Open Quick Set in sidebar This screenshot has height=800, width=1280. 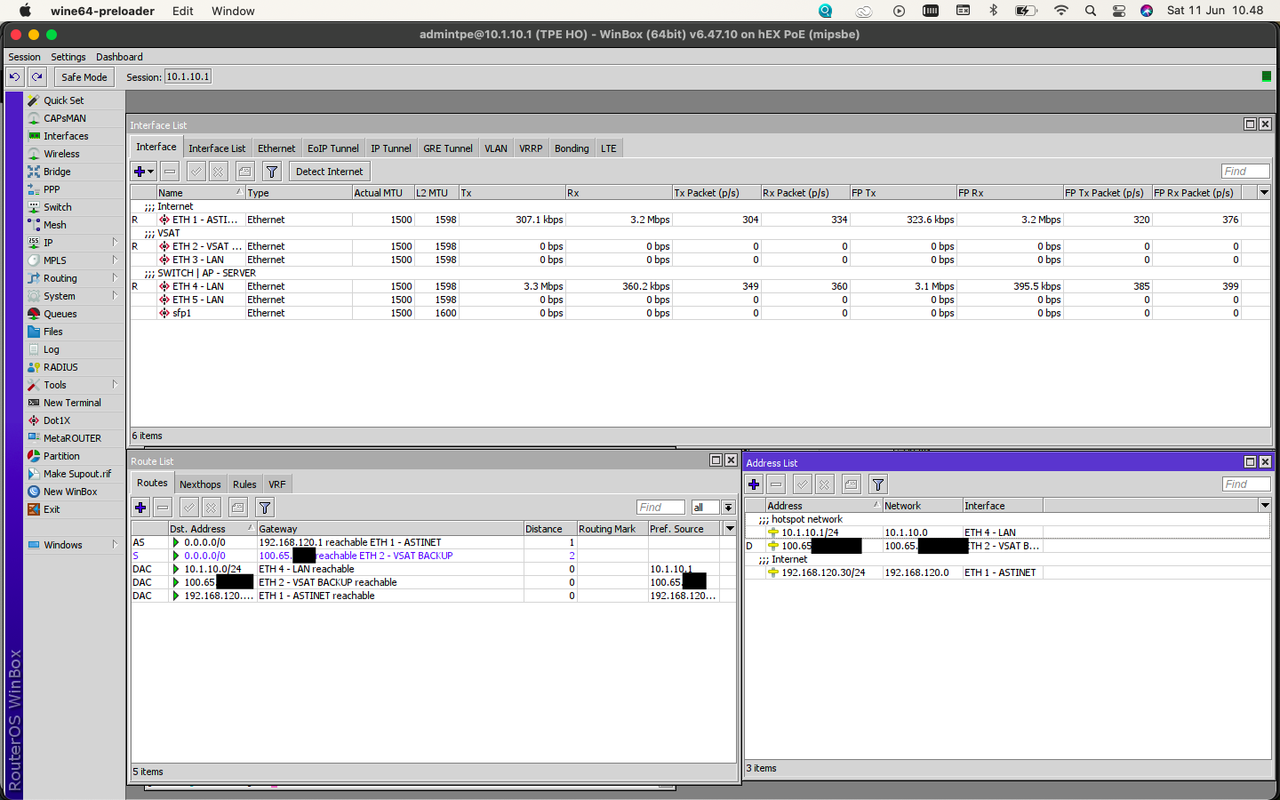(x=64, y=100)
